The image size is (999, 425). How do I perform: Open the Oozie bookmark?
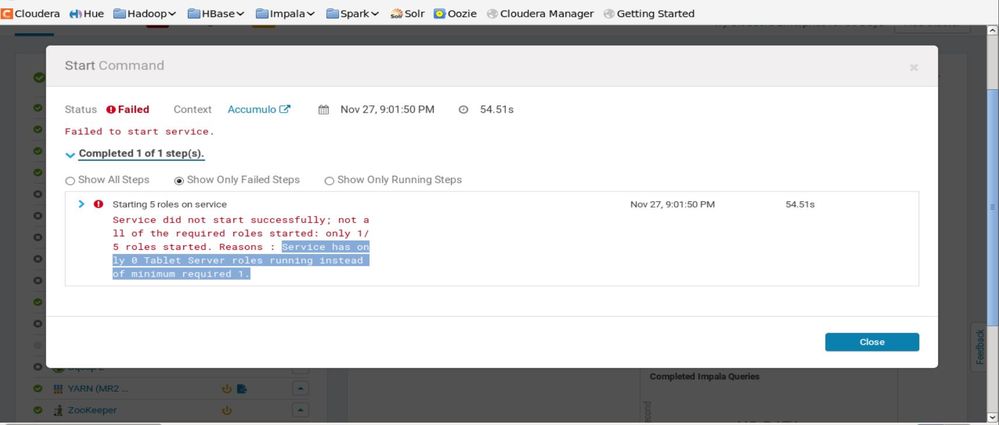(x=455, y=13)
